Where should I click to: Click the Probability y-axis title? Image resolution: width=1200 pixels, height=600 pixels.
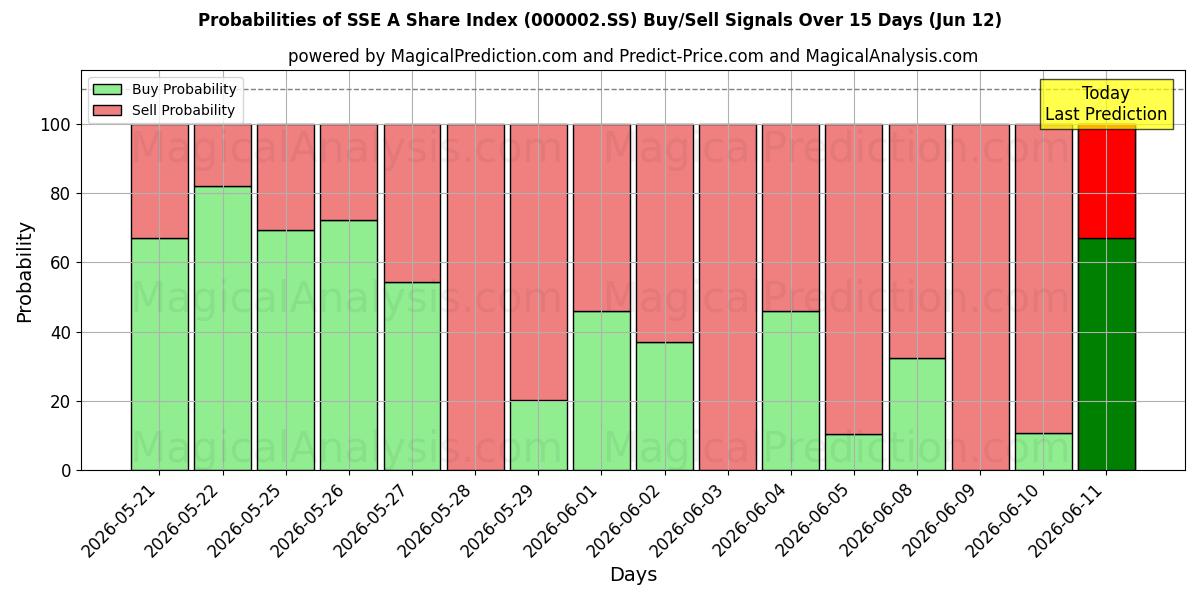pos(25,271)
